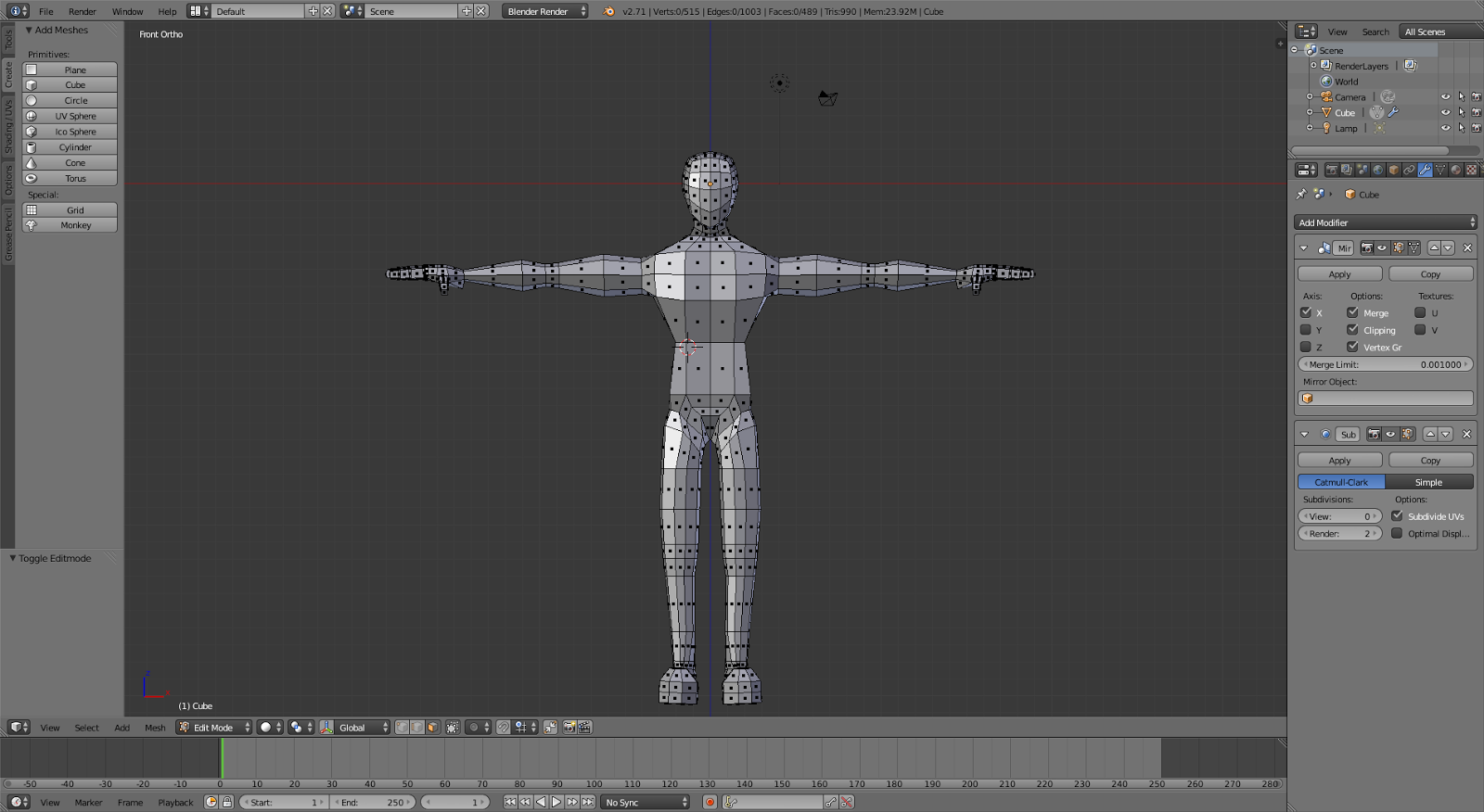Open the Material properties tab icon
The height and width of the screenshot is (812, 1484).
[x=1455, y=170]
